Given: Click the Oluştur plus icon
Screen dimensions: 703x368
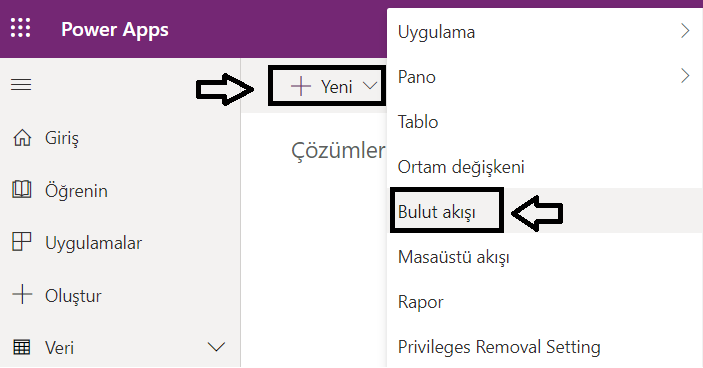Looking at the screenshot, I should click(x=22, y=294).
